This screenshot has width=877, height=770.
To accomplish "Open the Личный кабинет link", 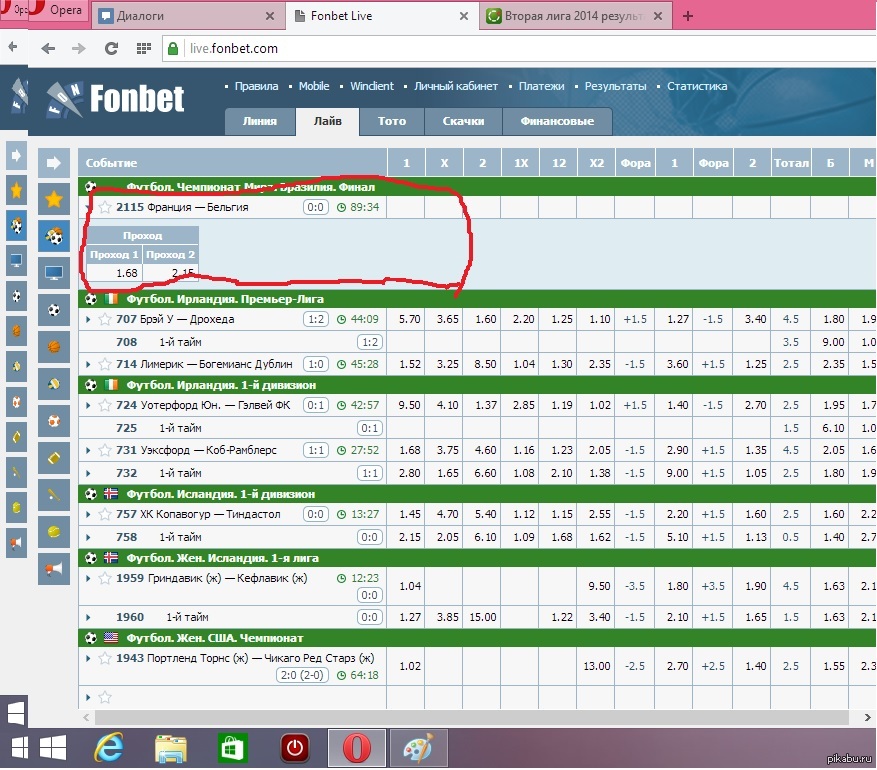I will point(456,86).
